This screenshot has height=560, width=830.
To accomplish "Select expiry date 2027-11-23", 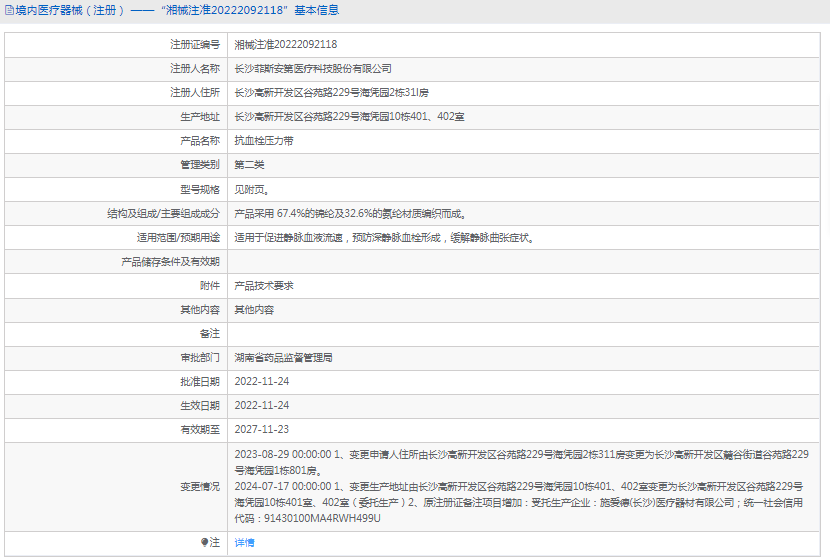I will pos(262,429).
